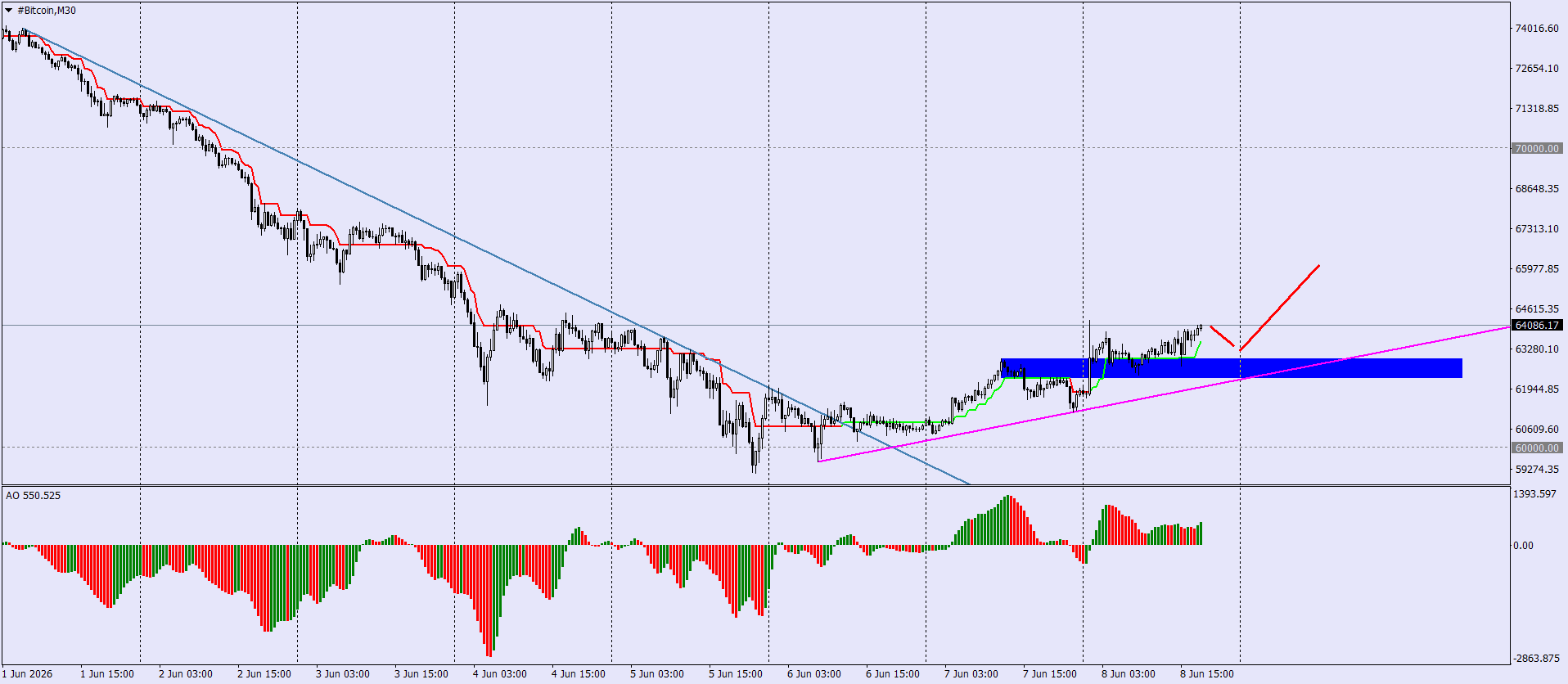
Task: Click the 4 Jun 15:00 time label
Action: click(579, 674)
